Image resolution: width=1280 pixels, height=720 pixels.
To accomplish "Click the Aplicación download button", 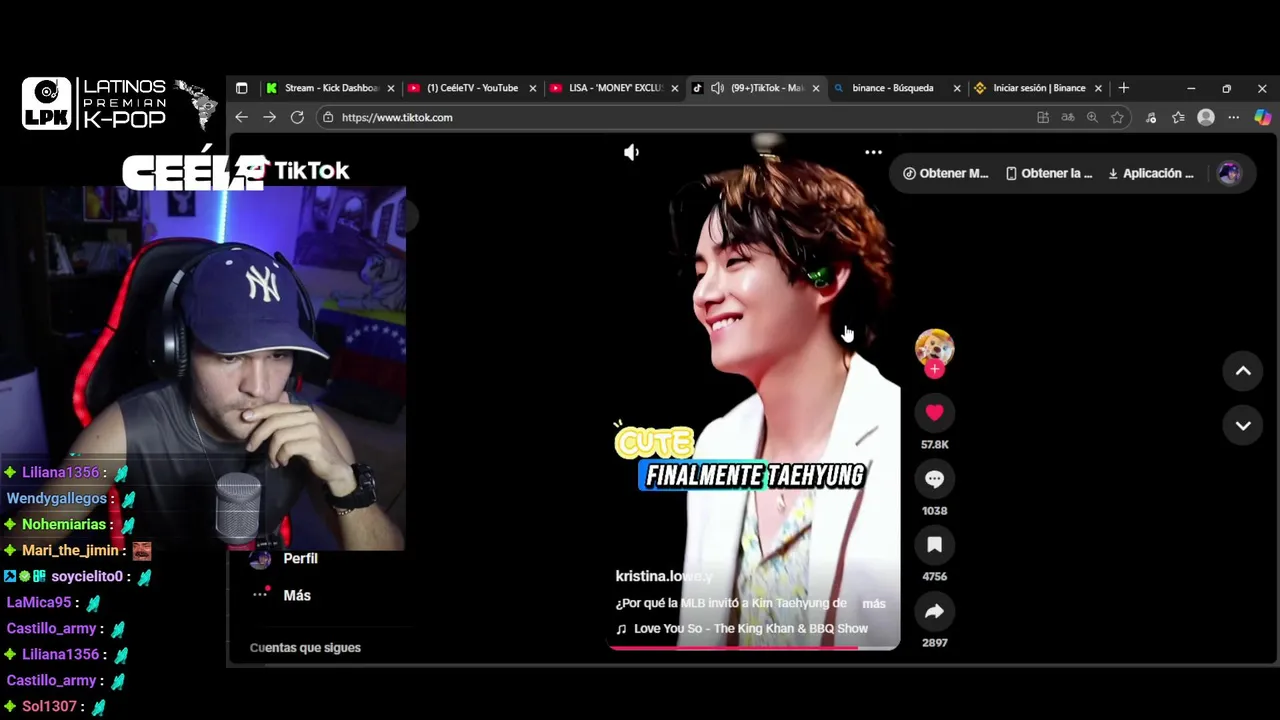I will [1151, 173].
